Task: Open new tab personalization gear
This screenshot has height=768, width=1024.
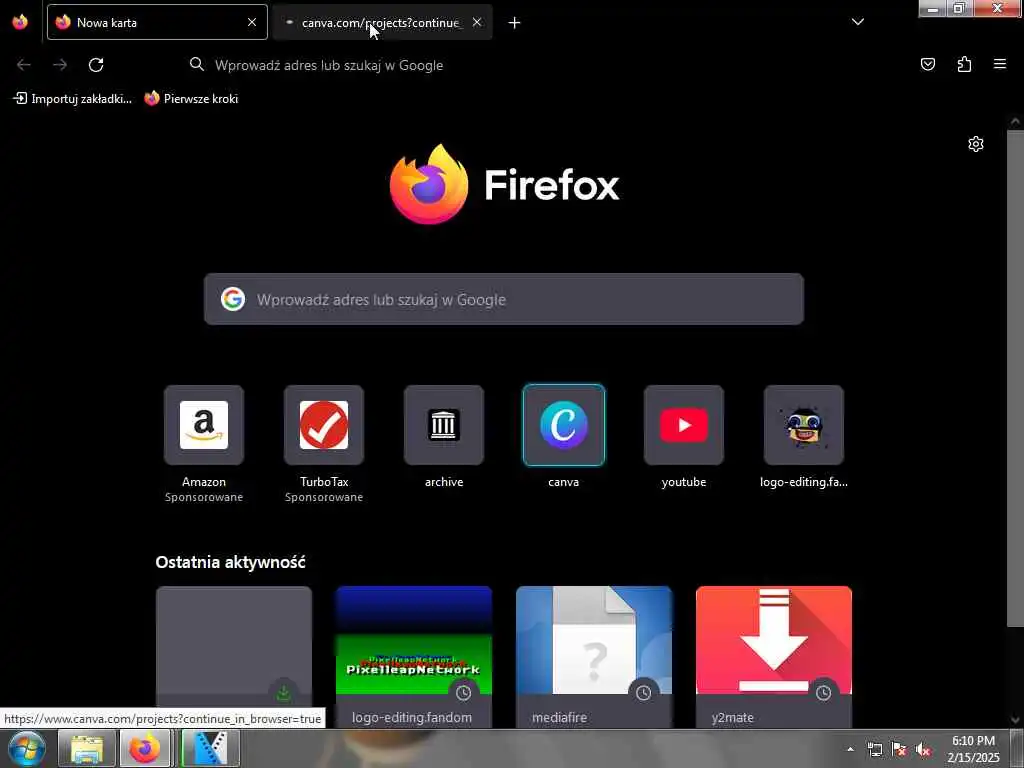Action: [x=976, y=144]
